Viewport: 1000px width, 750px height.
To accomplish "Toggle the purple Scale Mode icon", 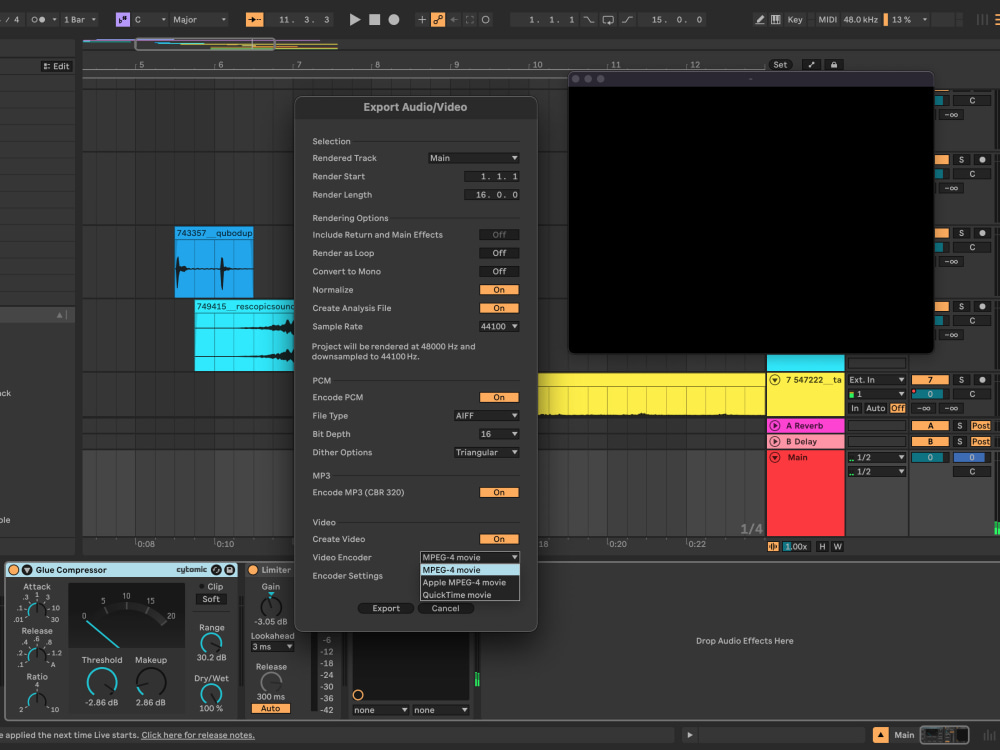I will coord(122,20).
